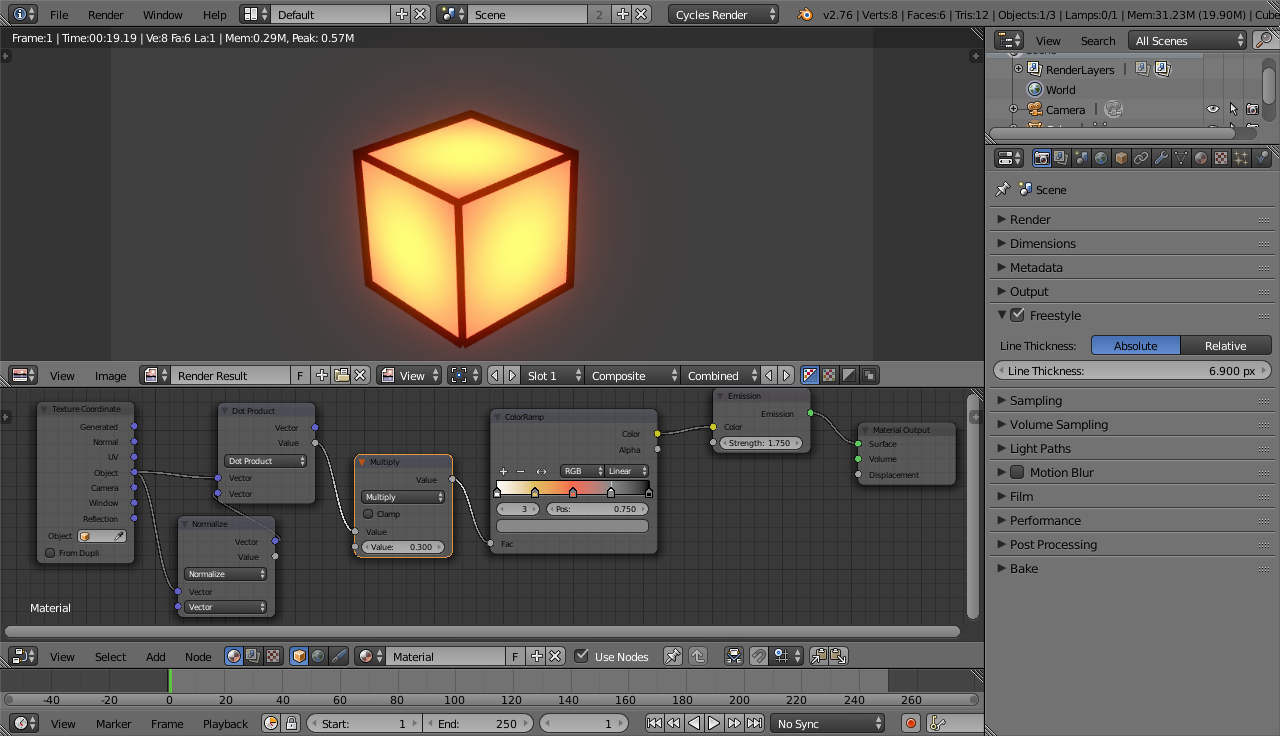Open the Render Layers properties tab
1280x736 pixels.
click(x=1061, y=158)
